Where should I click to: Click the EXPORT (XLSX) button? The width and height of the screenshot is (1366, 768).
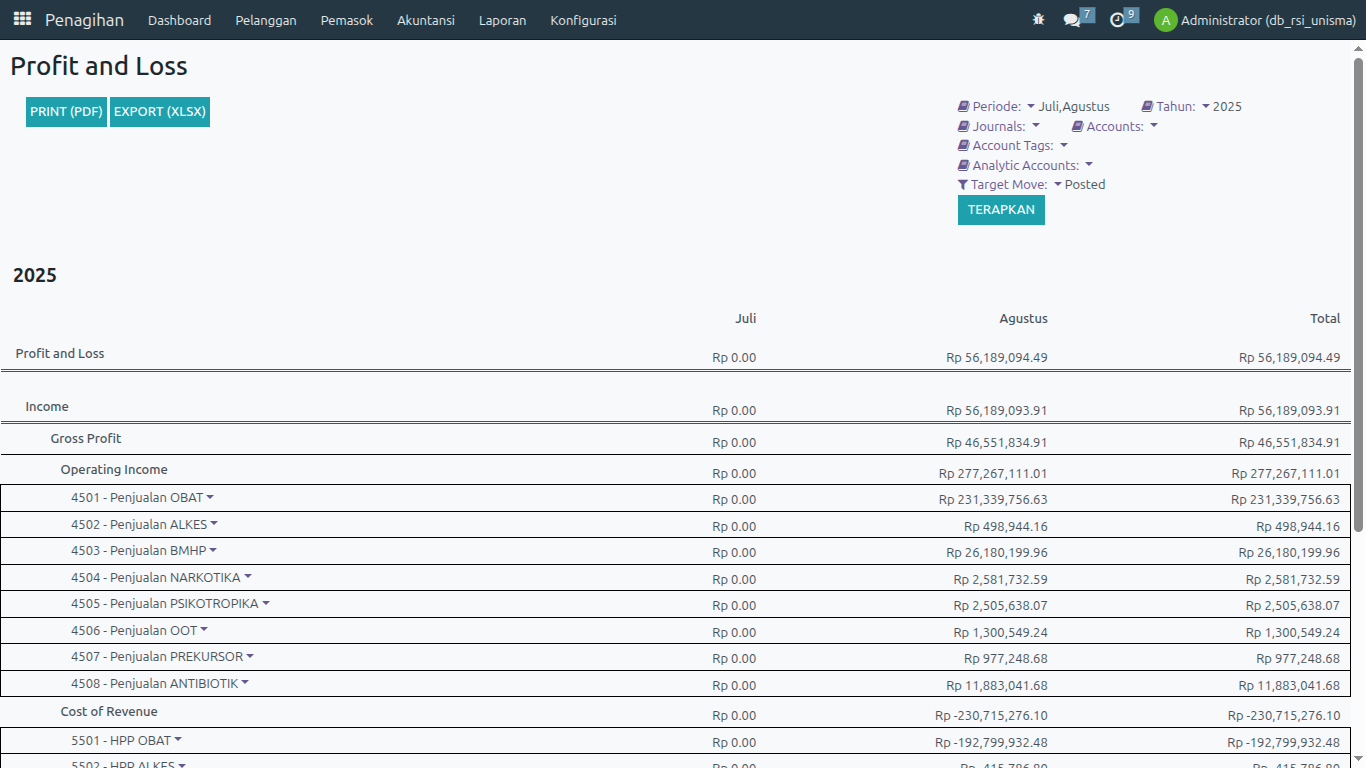tap(160, 112)
